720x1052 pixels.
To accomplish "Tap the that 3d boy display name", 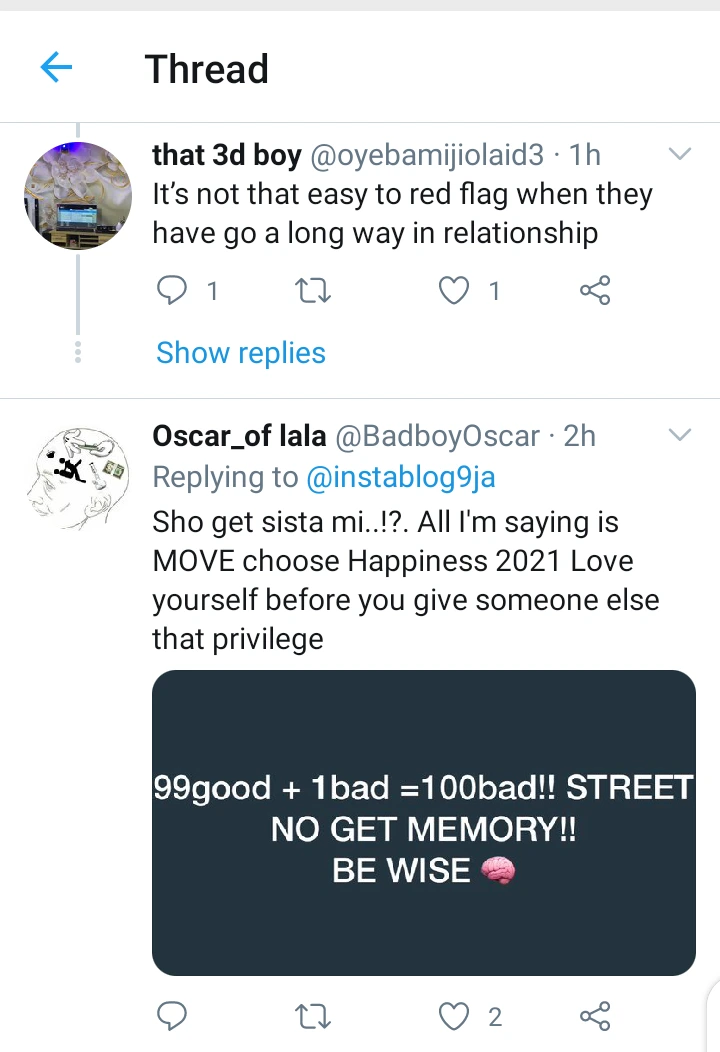I will click(226, 156).
